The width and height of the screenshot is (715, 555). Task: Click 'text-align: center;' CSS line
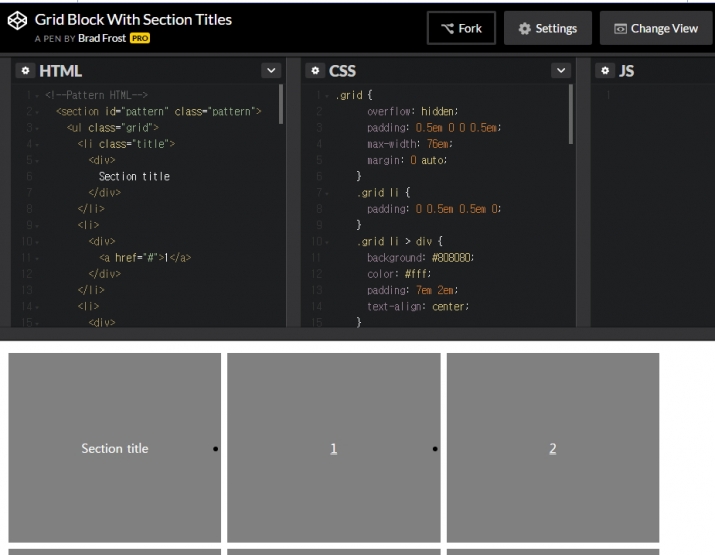click(418, 306)
